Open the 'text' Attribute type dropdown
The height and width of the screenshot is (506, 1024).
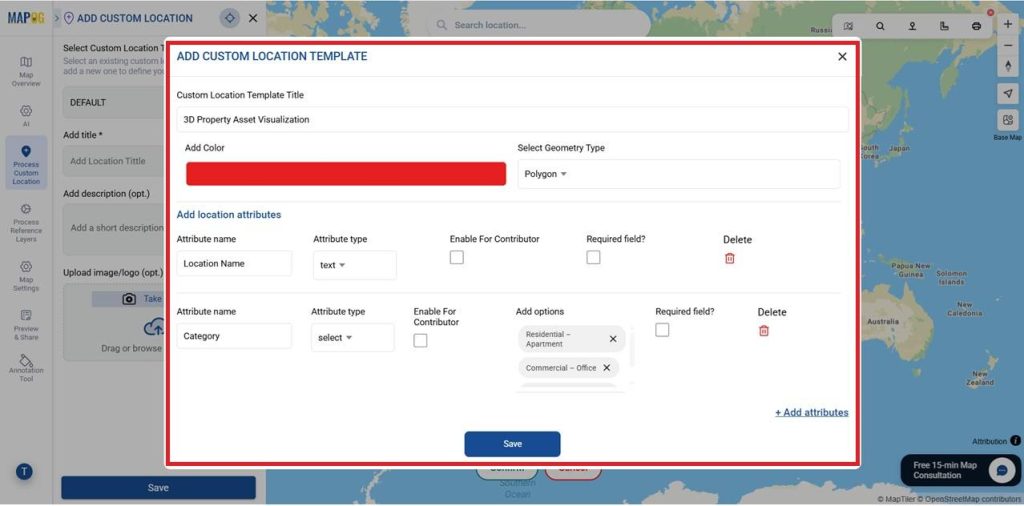pyautogui.click(x=355, y=265)
